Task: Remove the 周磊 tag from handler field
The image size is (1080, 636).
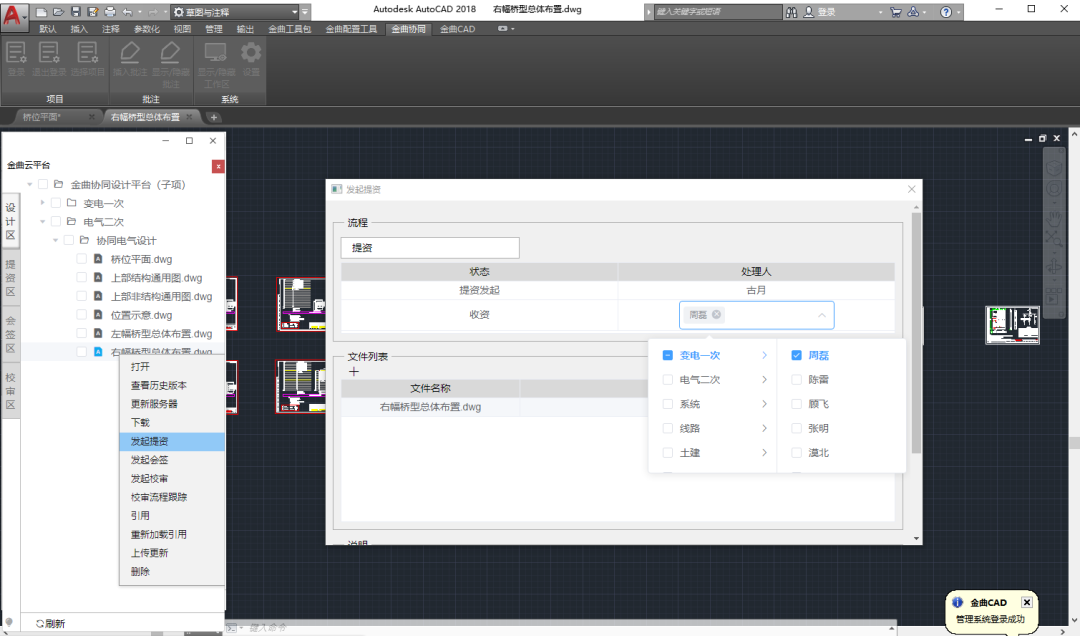Action: [x=717, y=315]
